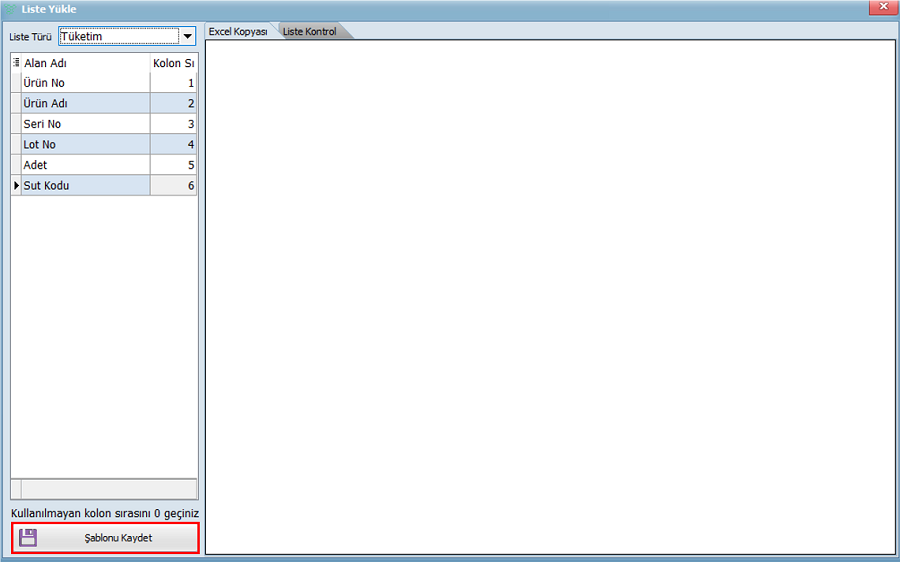
Task: Edit the column order cell for Seri No
Action: tap(173, 124)
